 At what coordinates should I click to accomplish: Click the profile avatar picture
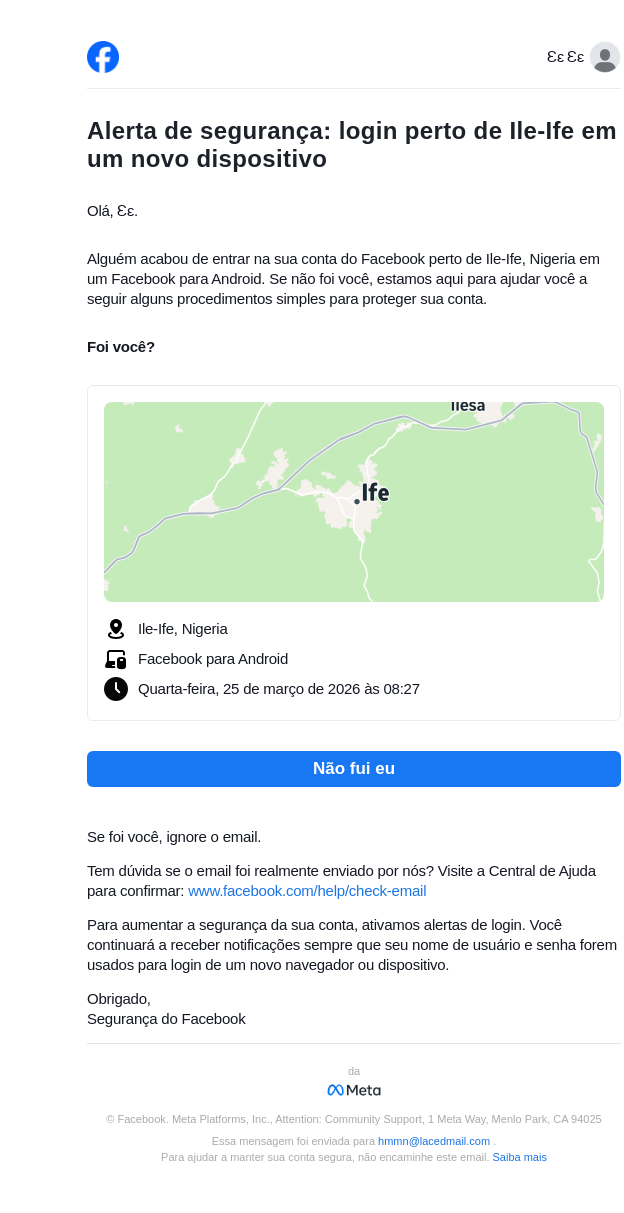(604, 57)
